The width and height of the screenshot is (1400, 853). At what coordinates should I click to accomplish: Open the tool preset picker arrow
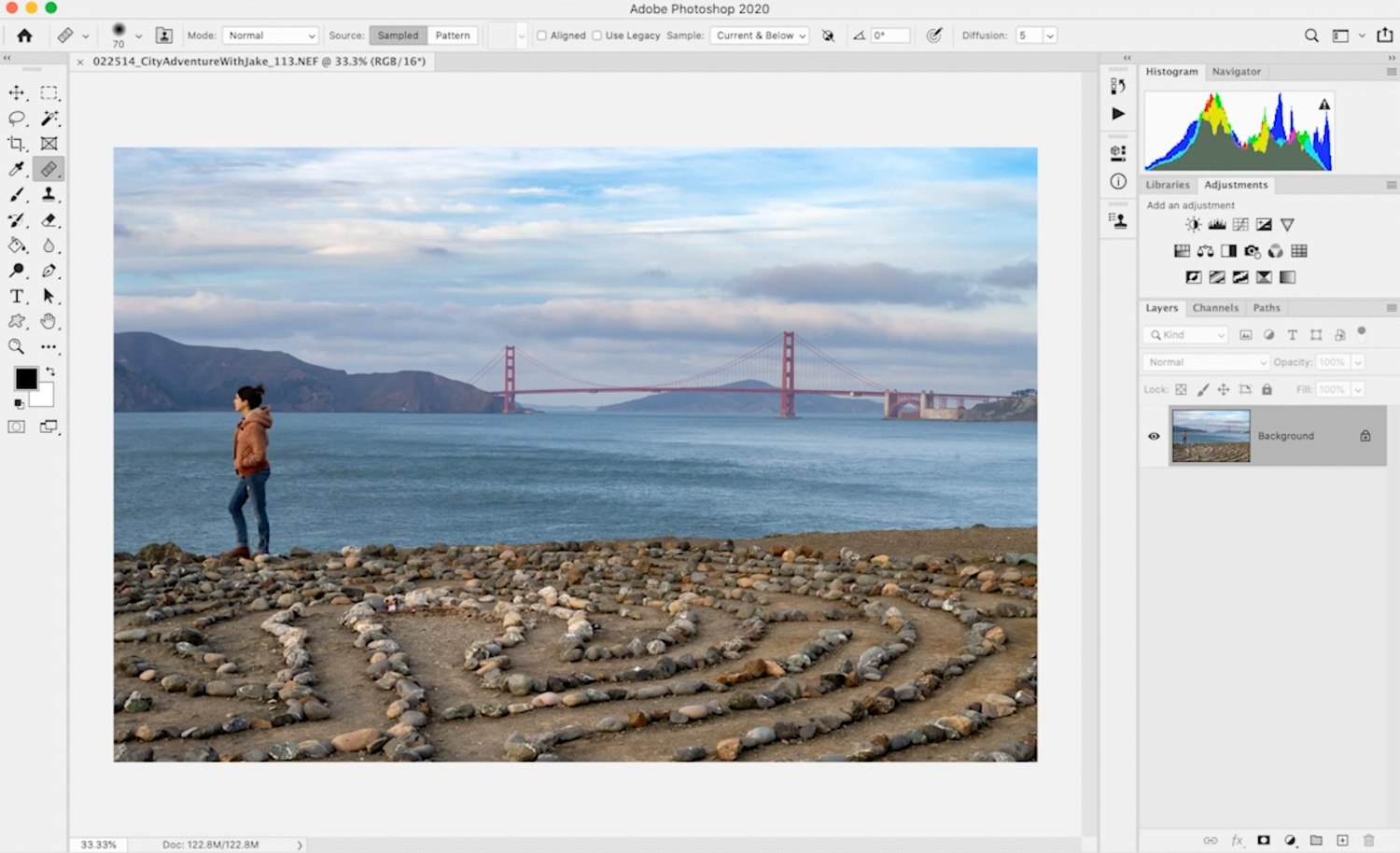85,36
